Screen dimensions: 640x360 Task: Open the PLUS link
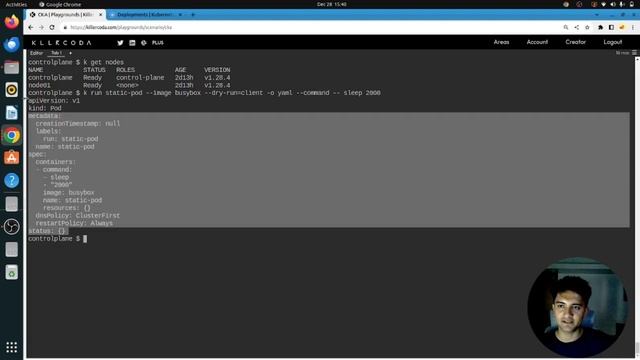[x=158, y=42]
